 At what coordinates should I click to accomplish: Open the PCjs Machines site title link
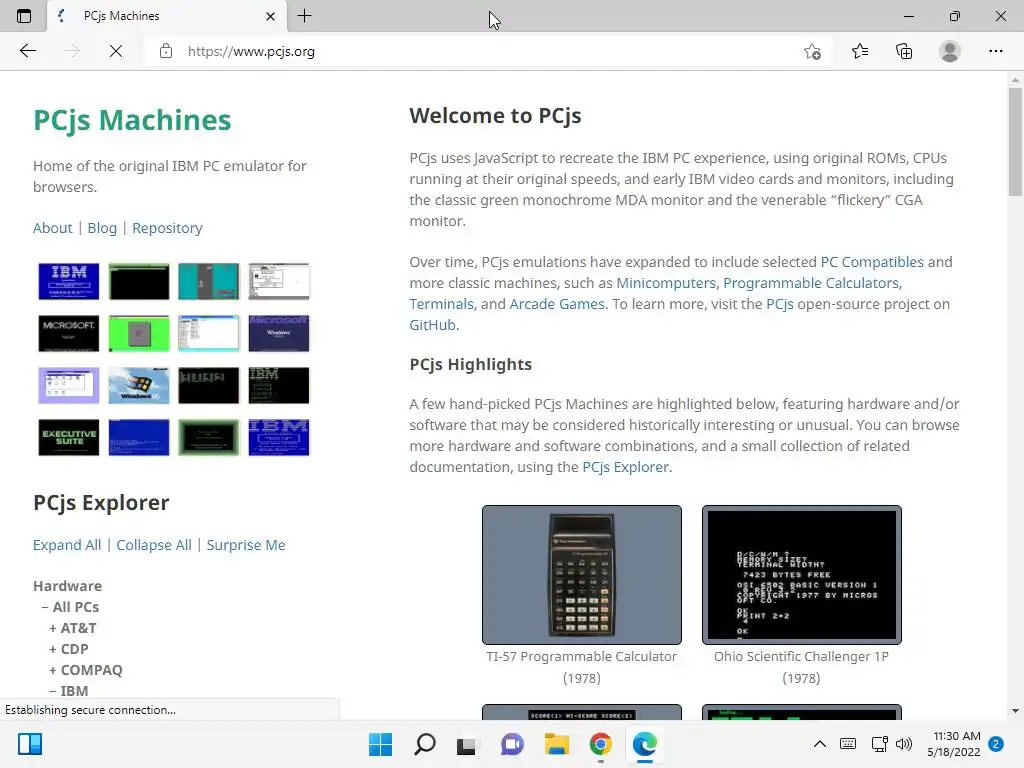pyautogui.click(x=132, y=120)
